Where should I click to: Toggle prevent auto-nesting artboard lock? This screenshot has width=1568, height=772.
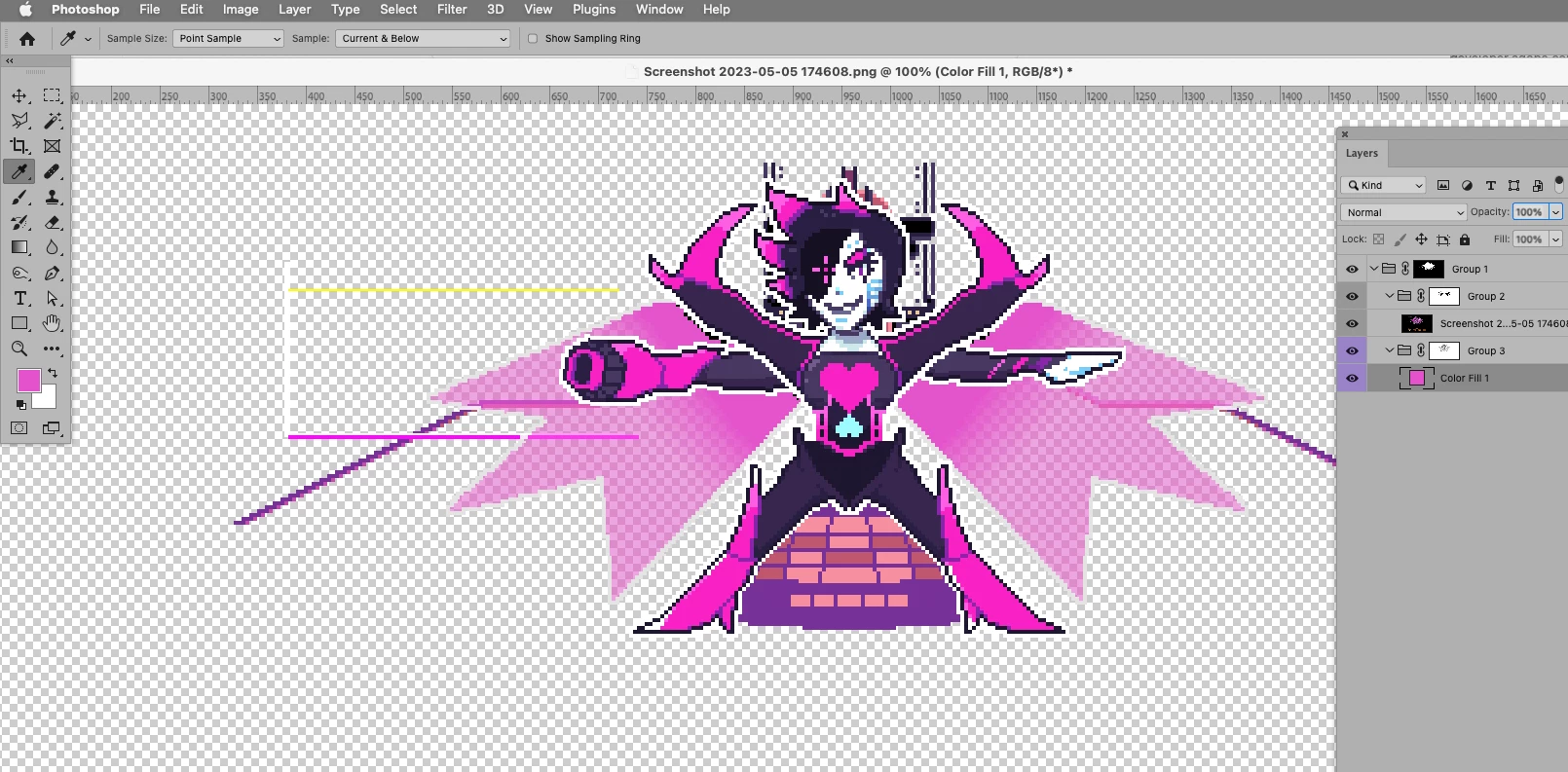coord(1442,239)
